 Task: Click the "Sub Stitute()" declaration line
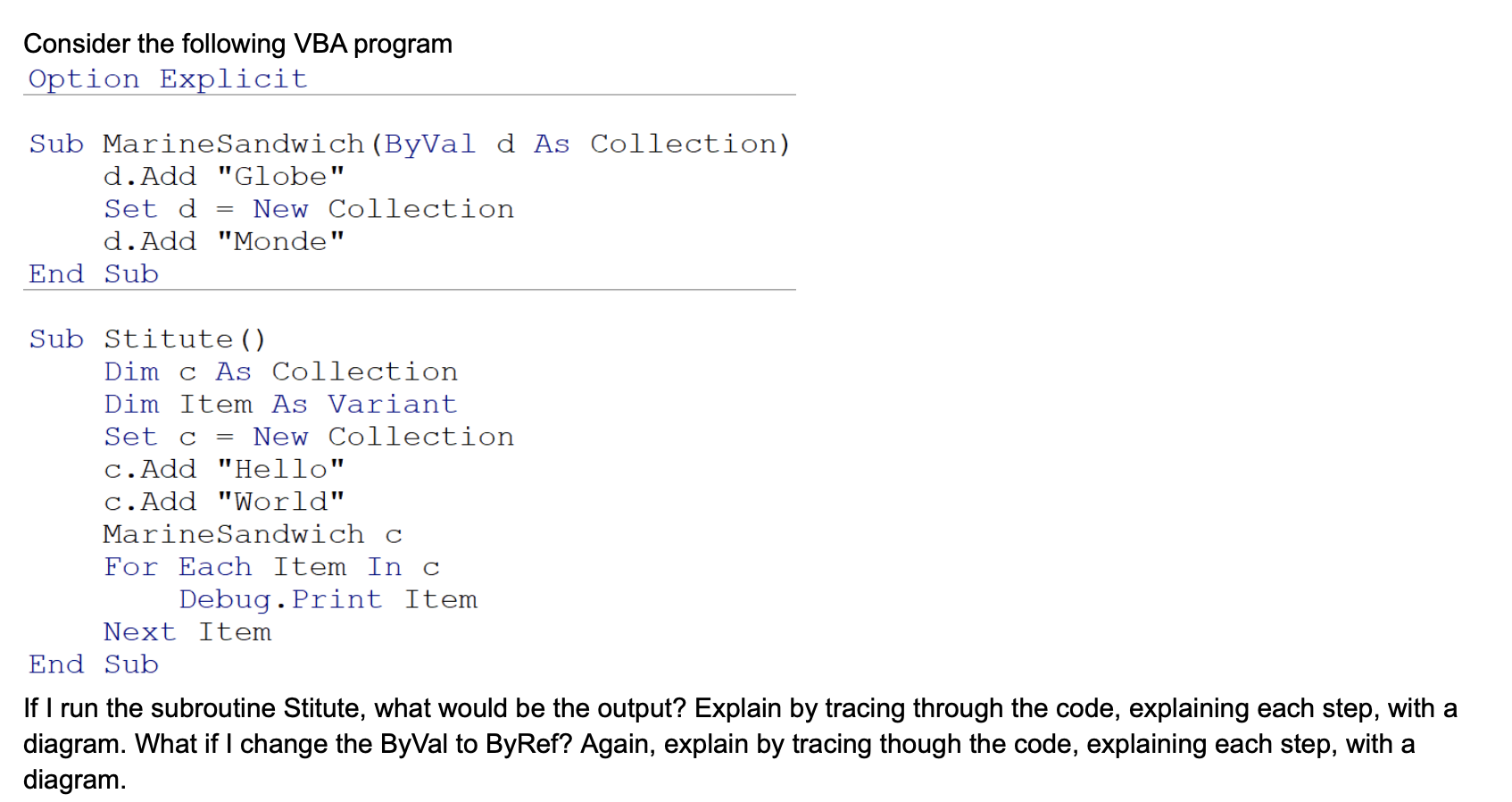(x=147, y=339)
